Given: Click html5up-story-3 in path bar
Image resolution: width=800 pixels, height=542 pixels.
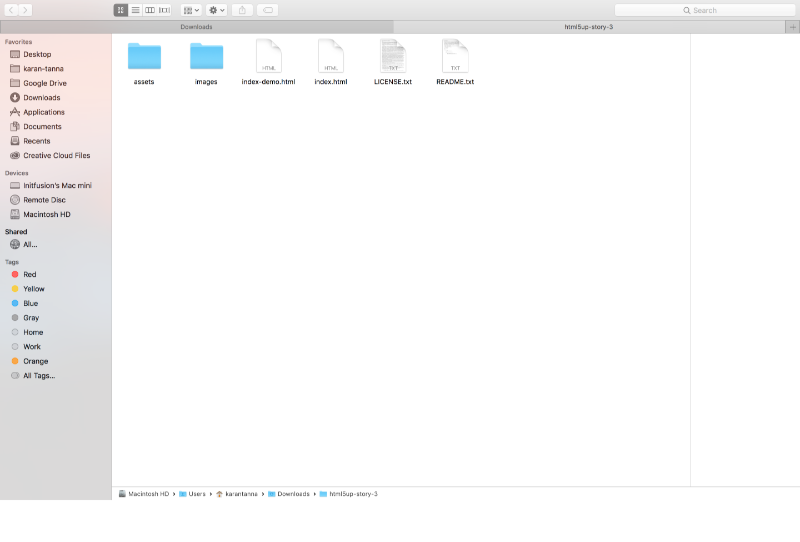Looking at the screenshot, I should (x=348, y=494).
